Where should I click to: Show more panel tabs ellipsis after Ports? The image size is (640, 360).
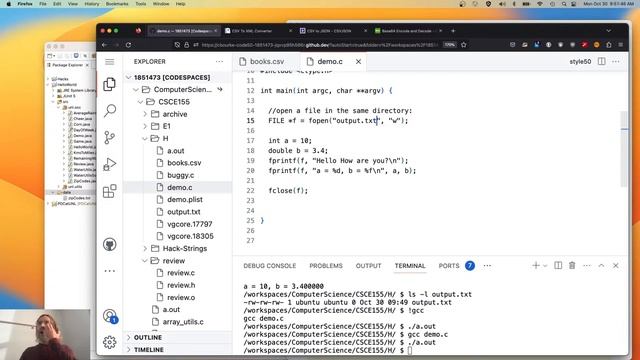tap(487, 266)
